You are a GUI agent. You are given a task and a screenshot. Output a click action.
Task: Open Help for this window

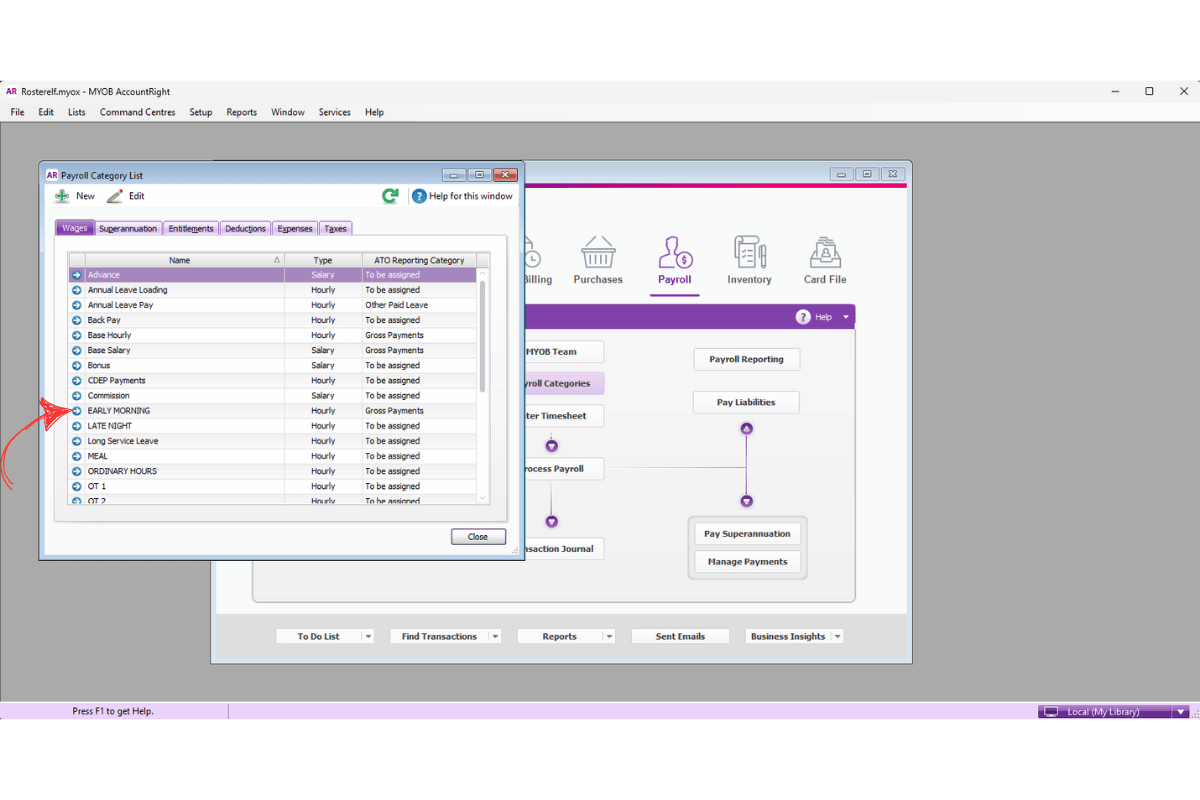point(462,196)
